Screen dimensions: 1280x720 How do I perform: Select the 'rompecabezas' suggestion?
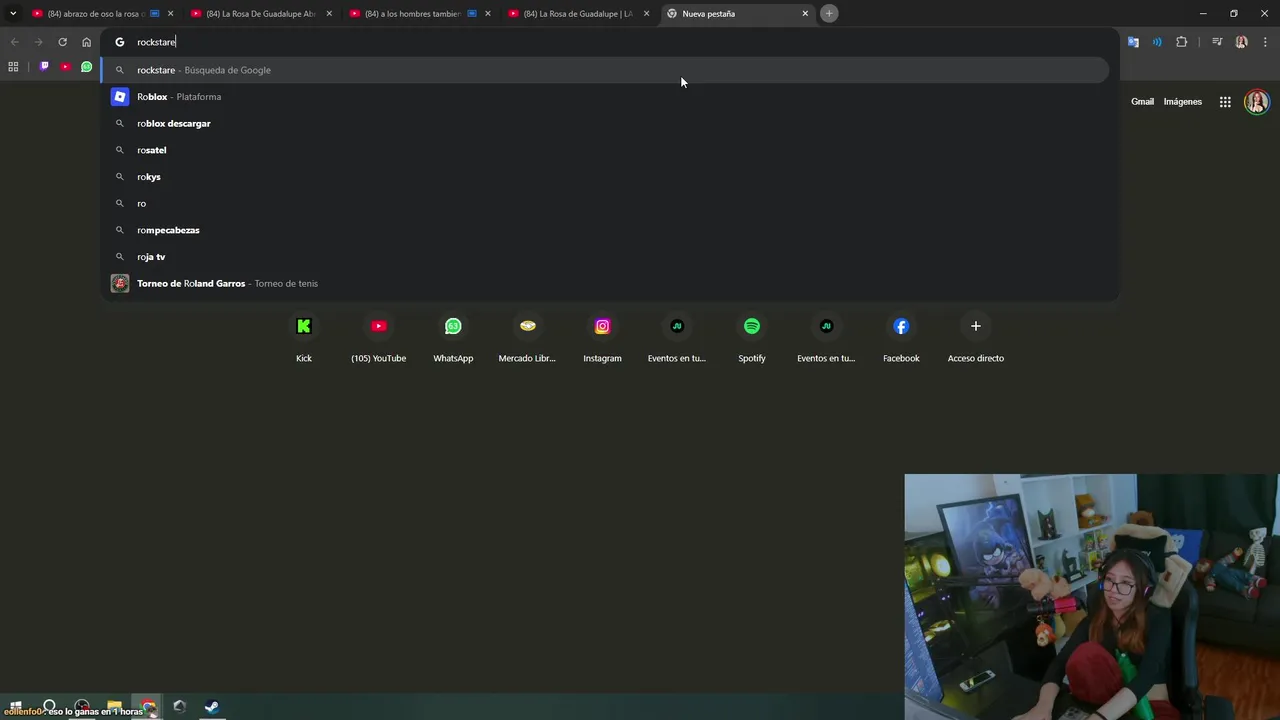click(605, 230)
